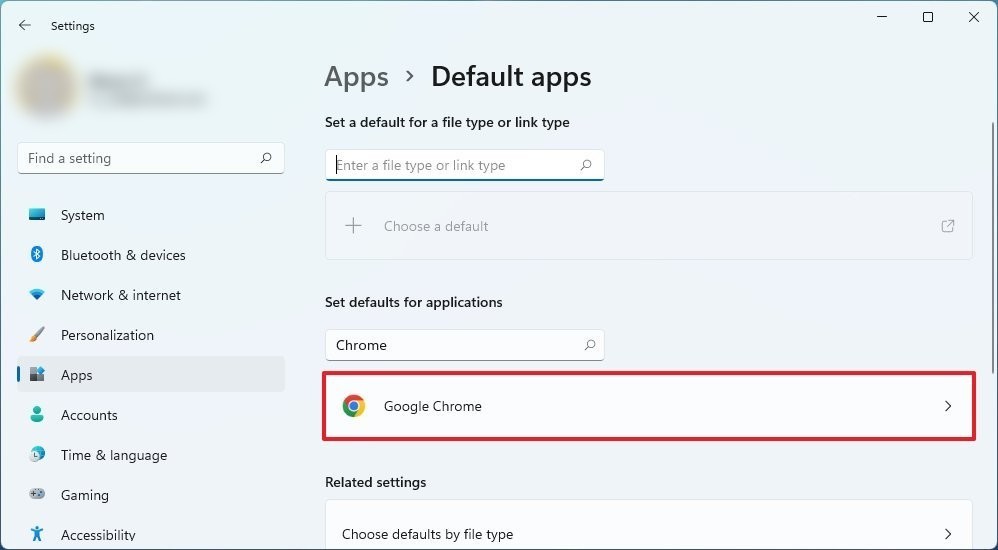Close the Settings window
Screen dimensions: 998x550
click(974, 17)
